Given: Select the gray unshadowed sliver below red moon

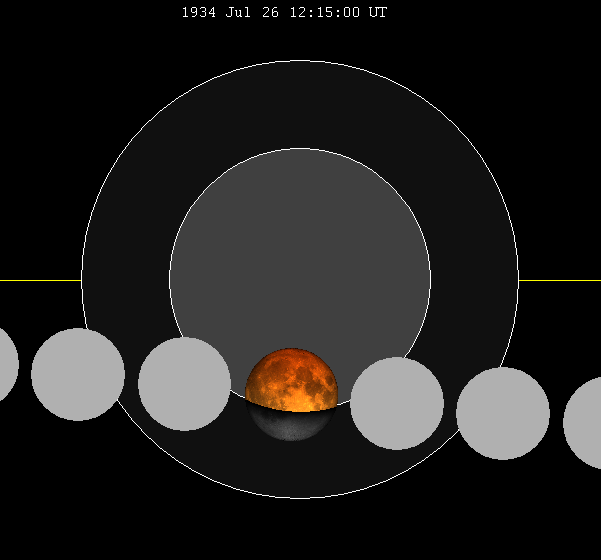Looking at the screenshot, I should tap(290, 425).
